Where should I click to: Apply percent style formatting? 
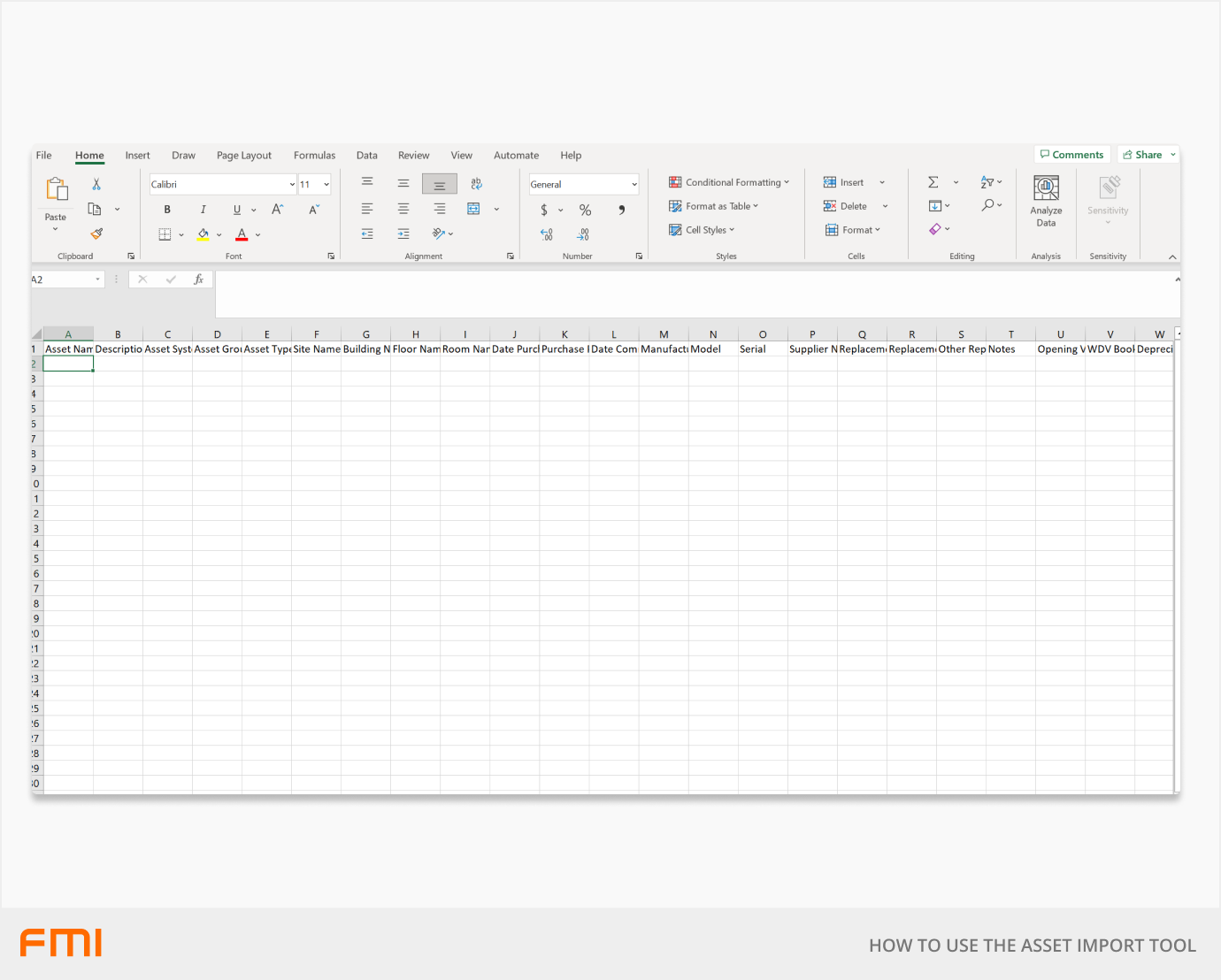point(585,210)
